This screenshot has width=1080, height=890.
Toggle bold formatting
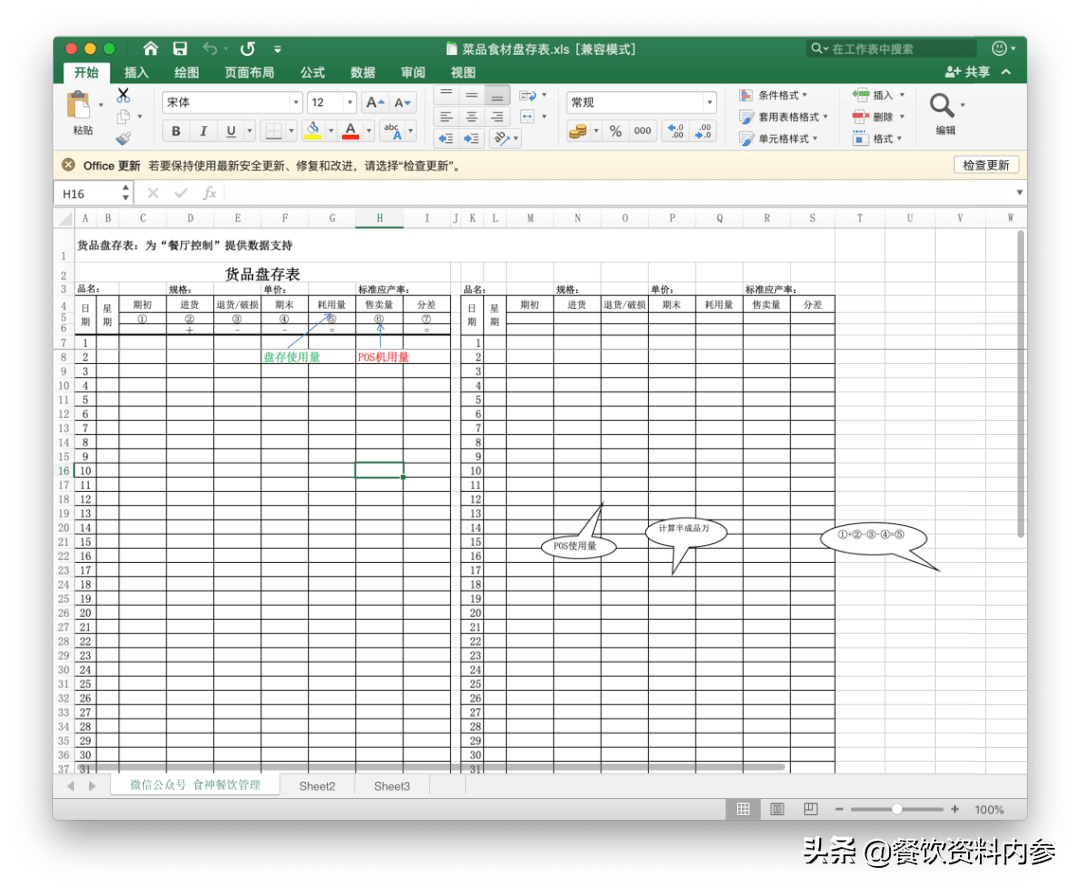pos(176,131)
